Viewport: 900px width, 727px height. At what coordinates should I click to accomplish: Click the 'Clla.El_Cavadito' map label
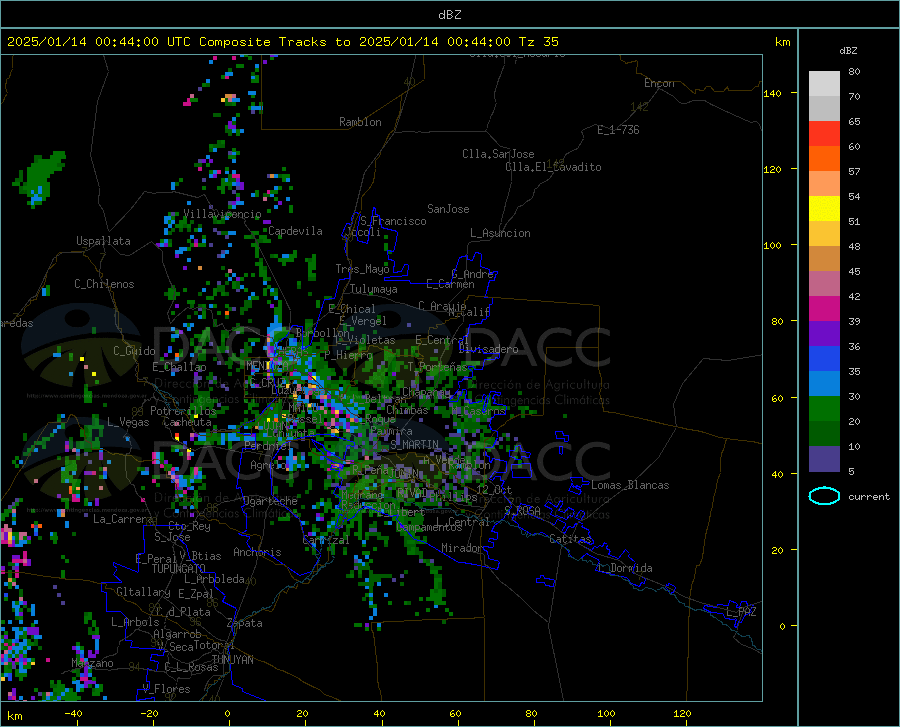[553, 167]
